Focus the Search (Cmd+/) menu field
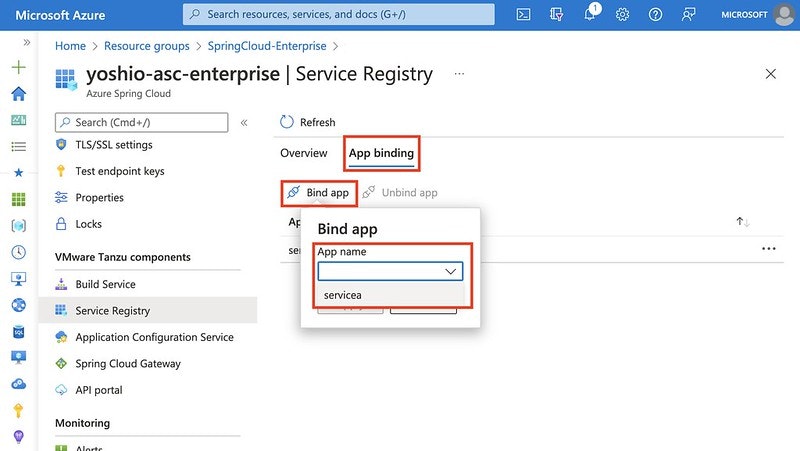 [x=142, y=122]
